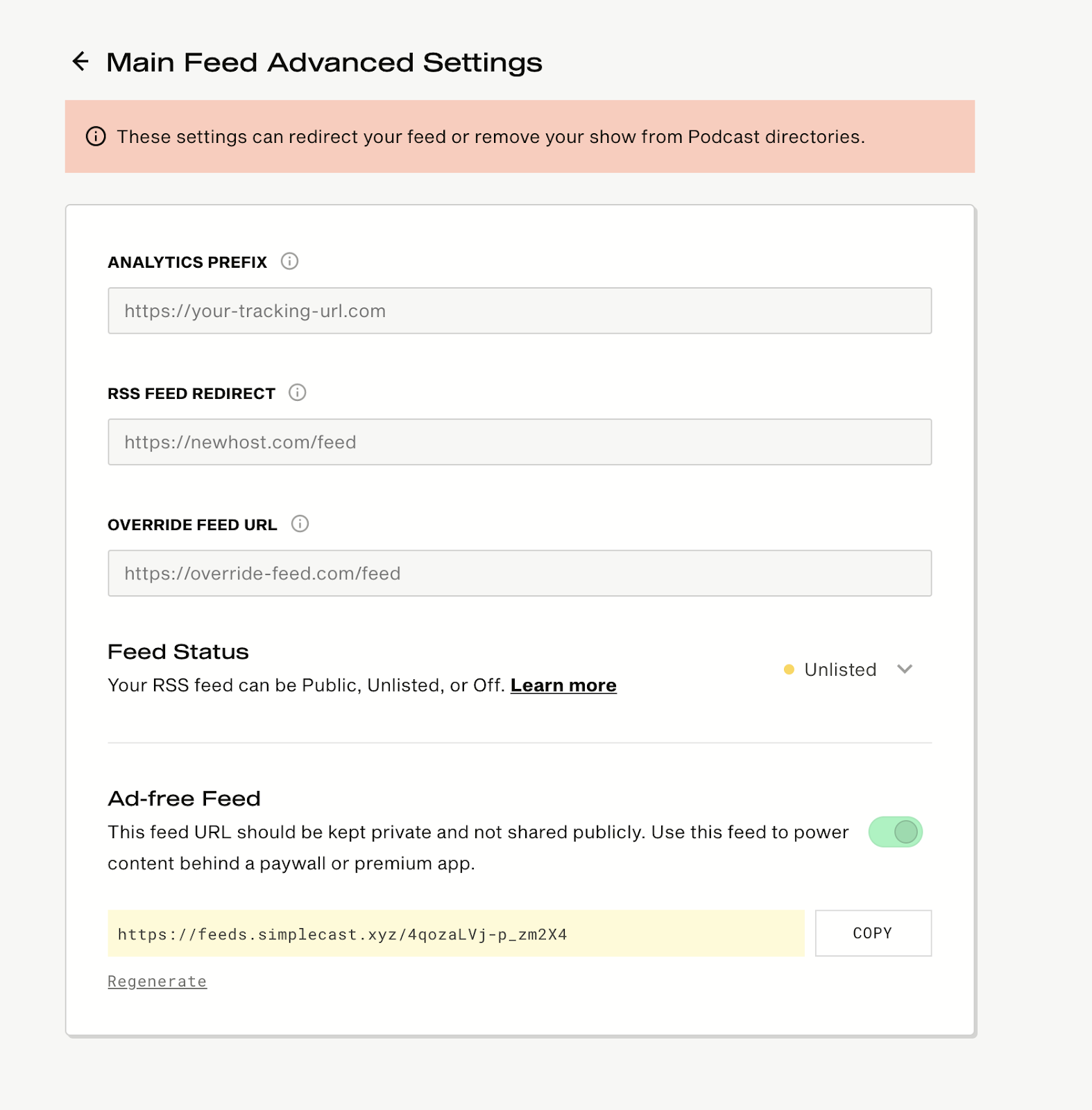Click the Main Feed Advanced Settings title

coord(324,62)
